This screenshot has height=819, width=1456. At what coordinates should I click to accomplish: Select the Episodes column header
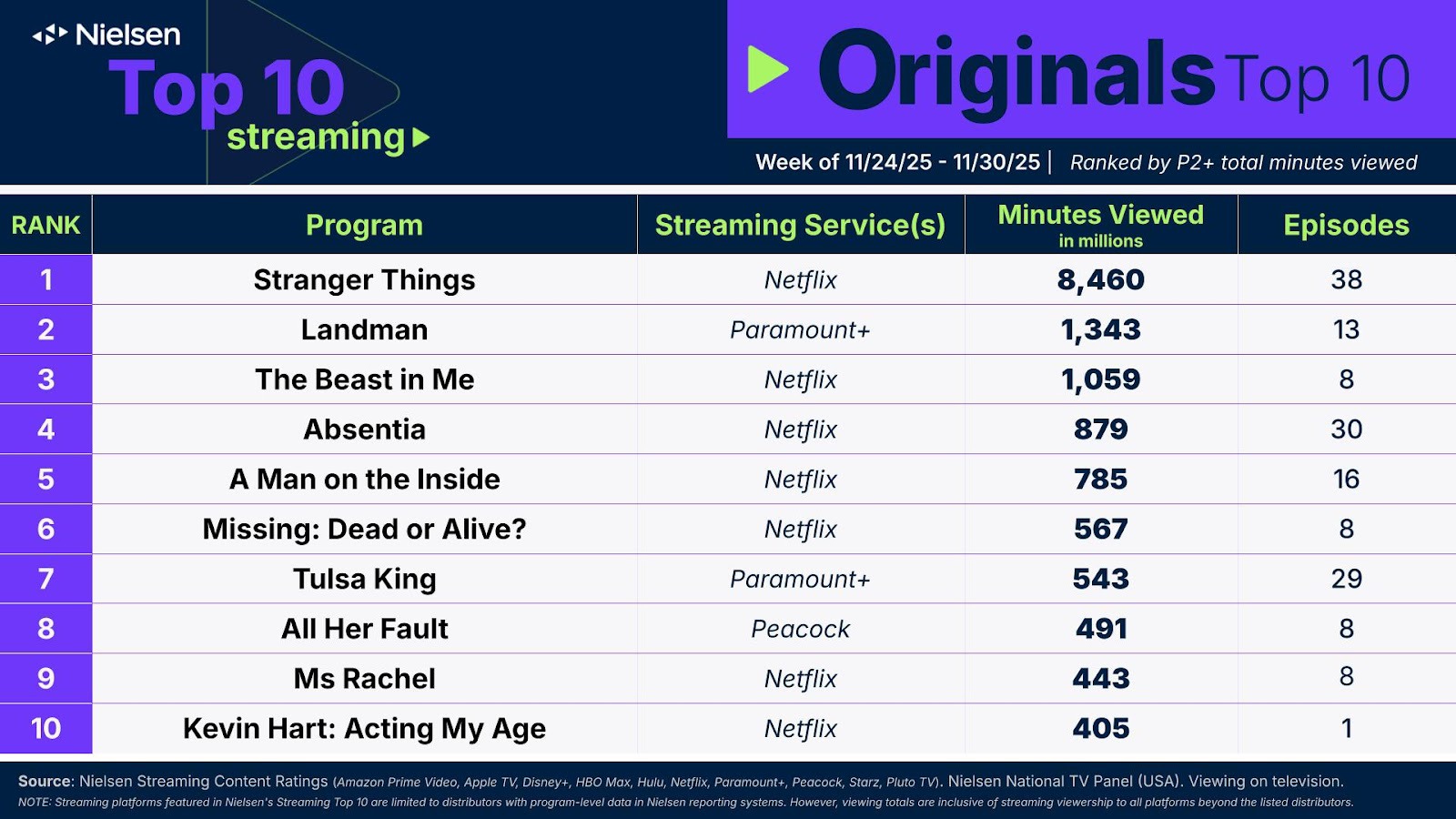1346,225
